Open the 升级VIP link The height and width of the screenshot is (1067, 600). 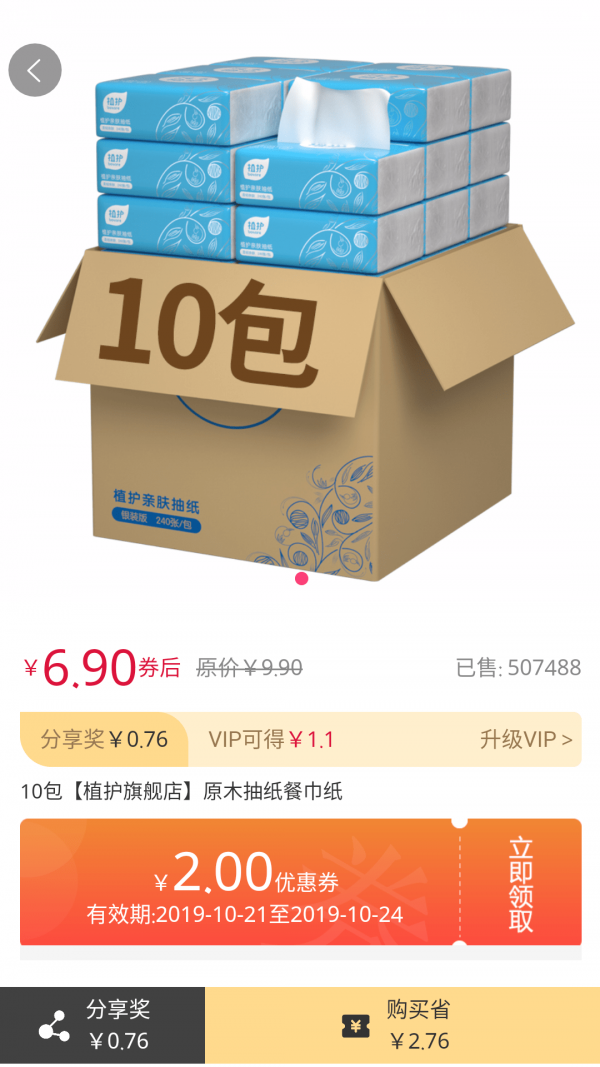(x=527, y=740)
